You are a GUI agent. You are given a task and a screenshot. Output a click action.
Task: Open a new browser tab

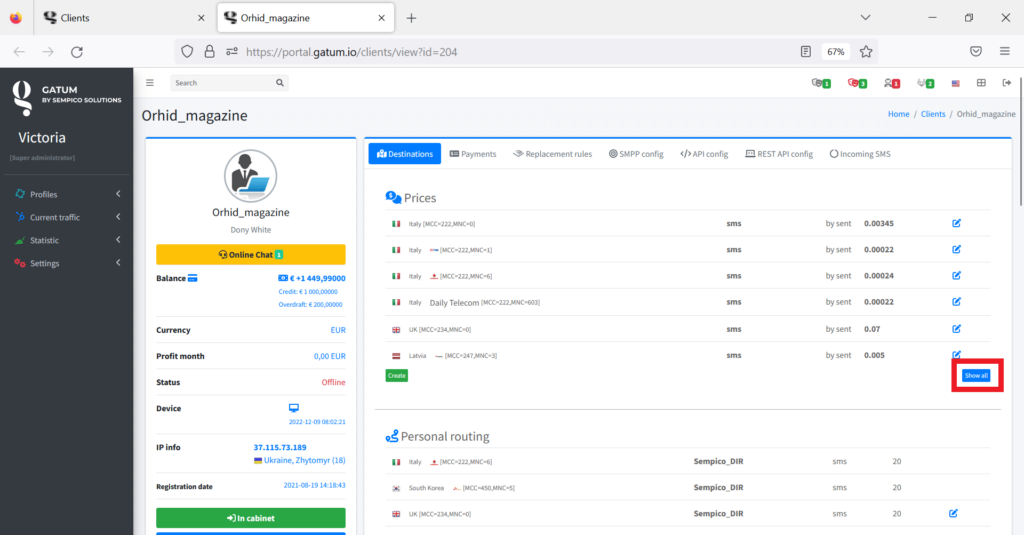point(411,18)
